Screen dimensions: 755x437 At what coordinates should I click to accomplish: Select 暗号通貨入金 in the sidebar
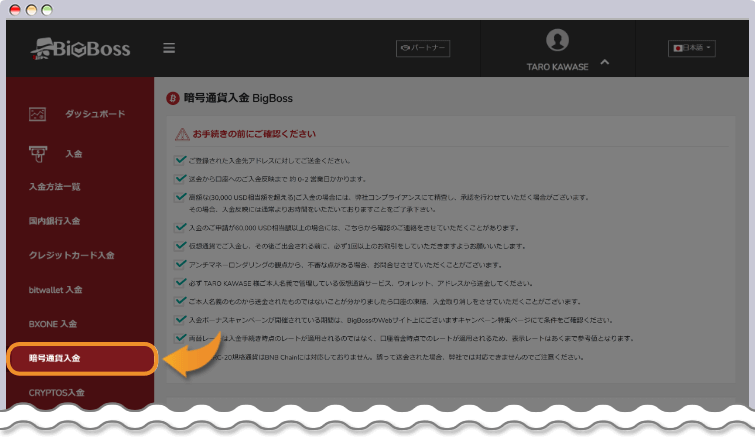82,359
